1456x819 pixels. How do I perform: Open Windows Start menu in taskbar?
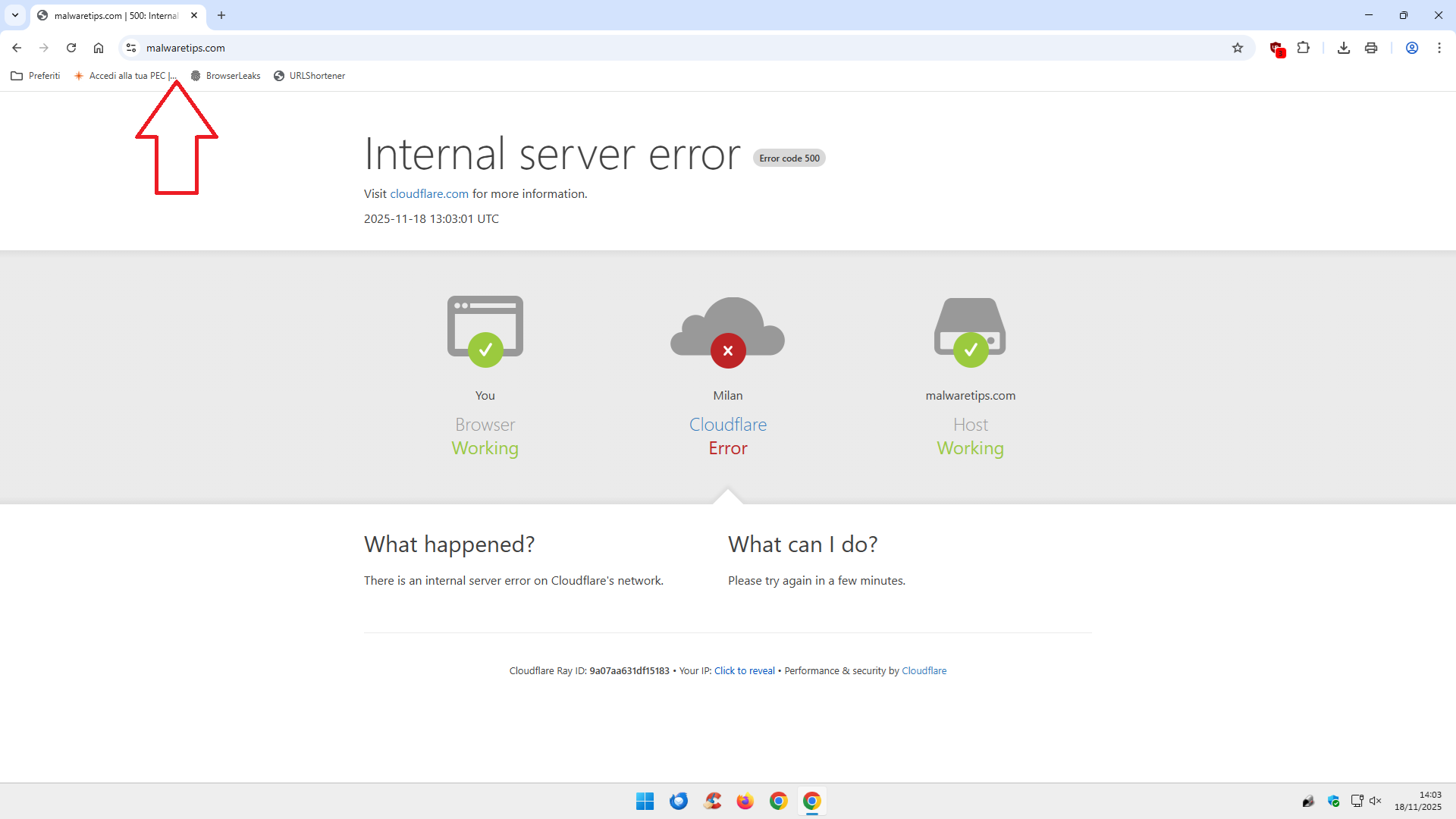pos(645,801)
